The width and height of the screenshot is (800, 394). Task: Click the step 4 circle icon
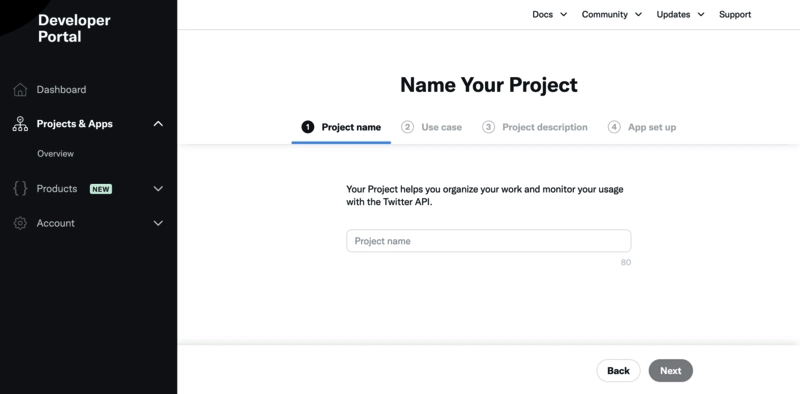coord(614,127)
